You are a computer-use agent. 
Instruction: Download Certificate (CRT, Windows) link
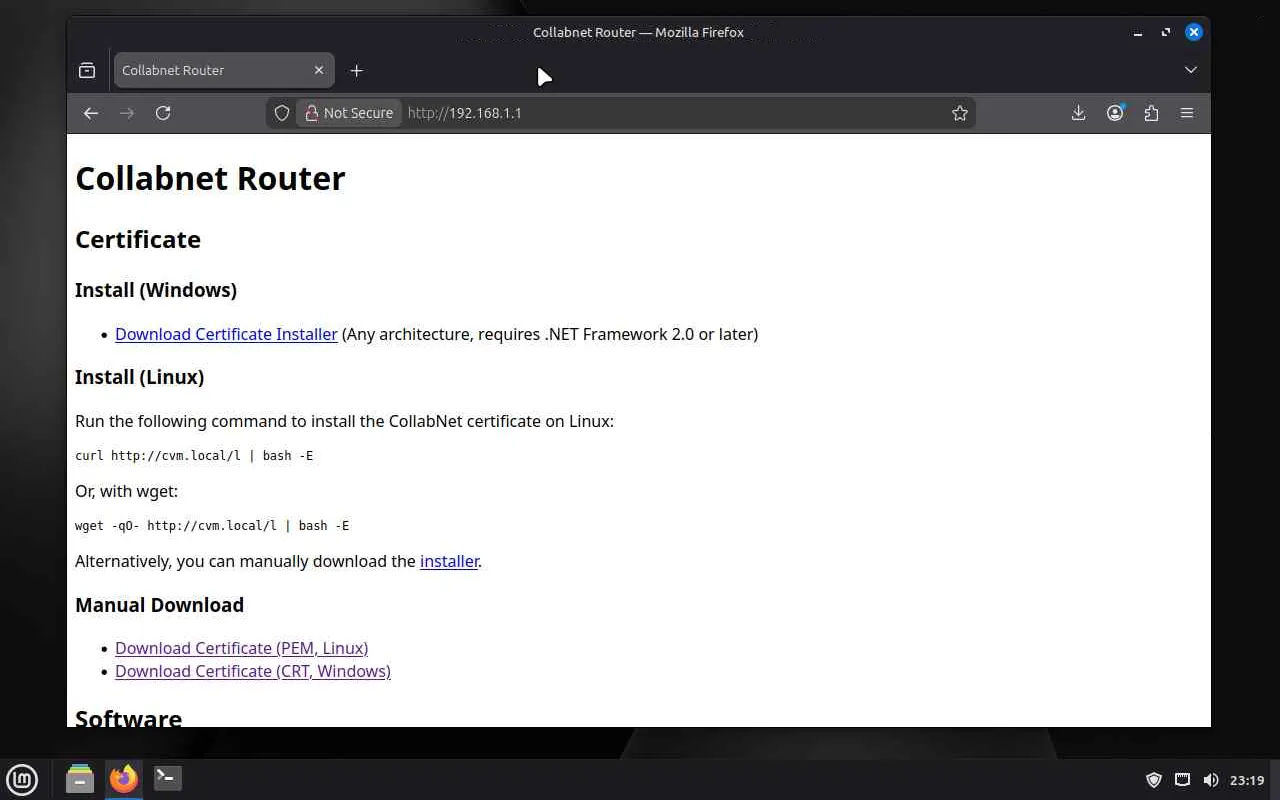[253, 671]
